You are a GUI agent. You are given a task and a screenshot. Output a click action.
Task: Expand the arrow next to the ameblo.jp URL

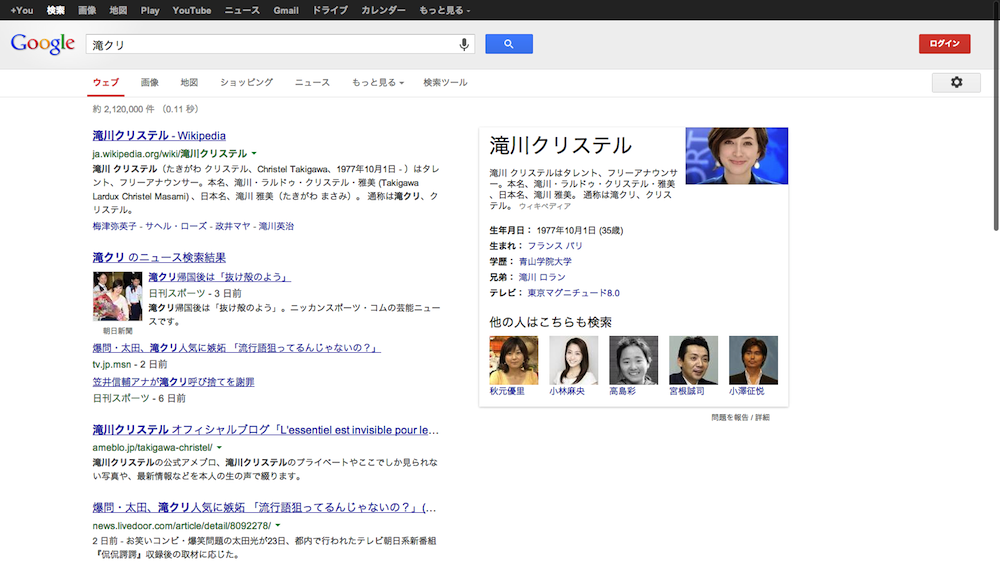point(219,447)
